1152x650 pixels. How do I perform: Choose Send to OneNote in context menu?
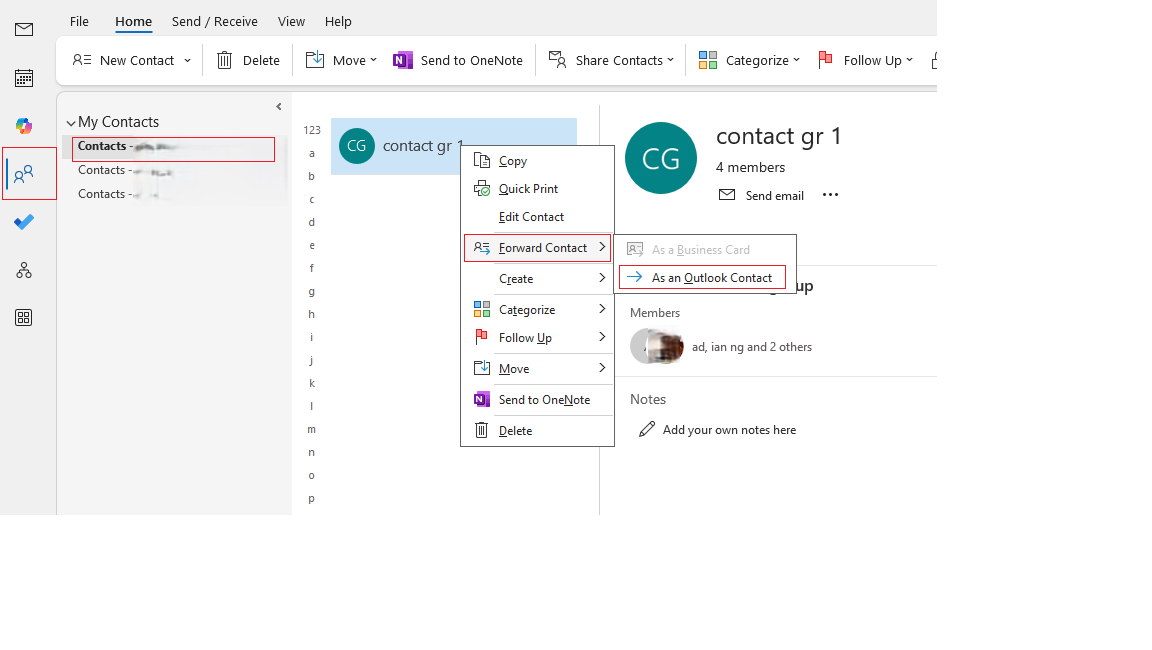[x=537, y=400]
